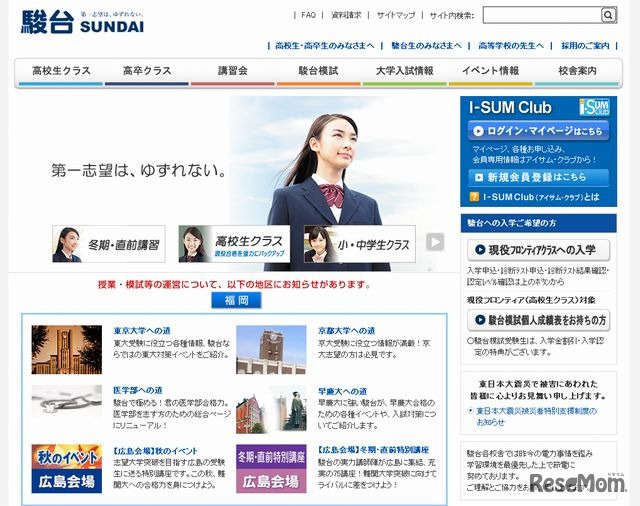This screenshot has width=640, height=506.
Task: Open 【広島会場】秋のイベント link
Action: (155, 451)
